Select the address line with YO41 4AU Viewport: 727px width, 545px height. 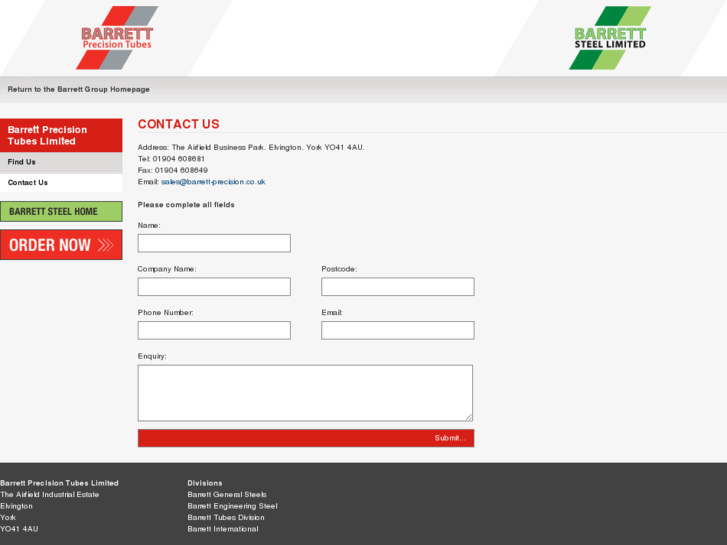point(251,147)
